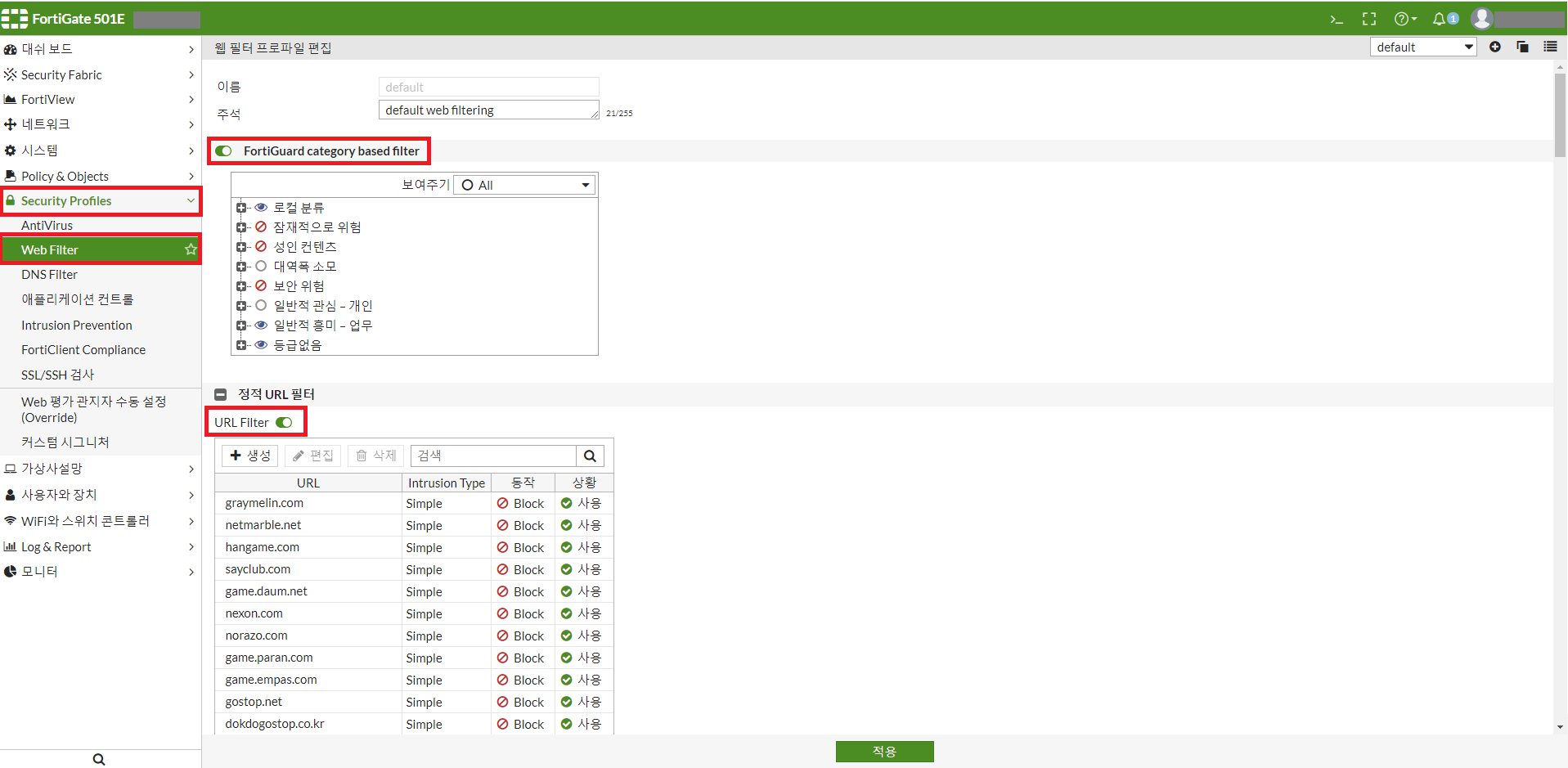This screenshot has width=1568, height=768.
Task: Open the CLI console icon
Action: (x=1337, y=19)
